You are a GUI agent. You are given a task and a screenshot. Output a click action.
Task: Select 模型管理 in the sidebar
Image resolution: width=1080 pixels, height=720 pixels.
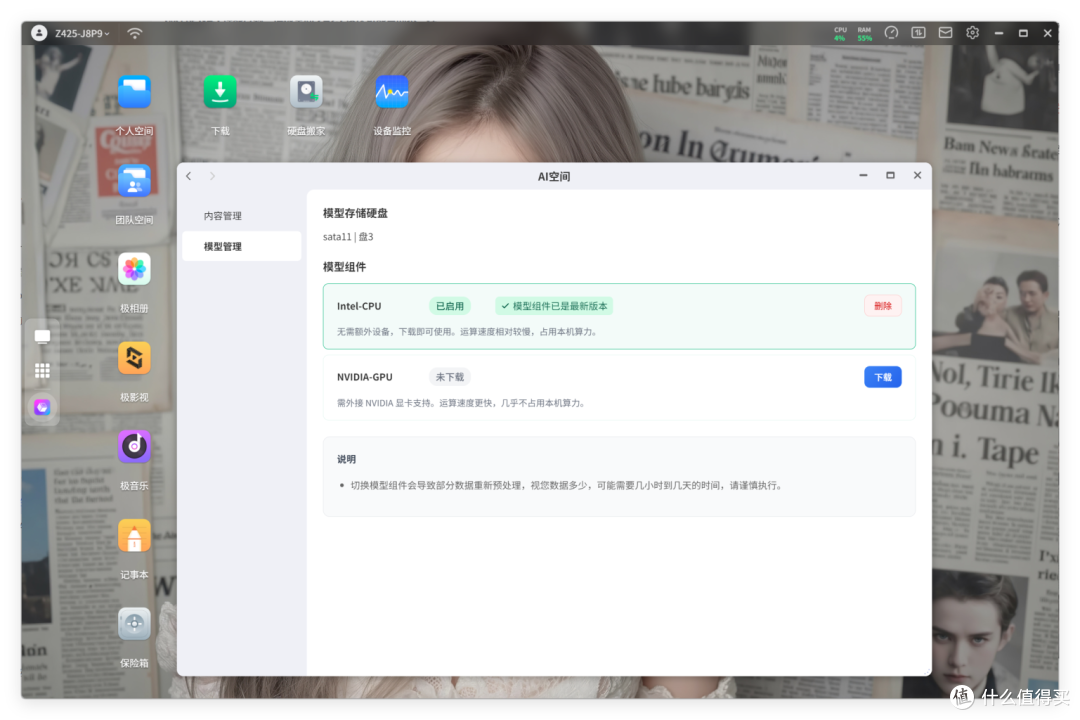[242, 246]
